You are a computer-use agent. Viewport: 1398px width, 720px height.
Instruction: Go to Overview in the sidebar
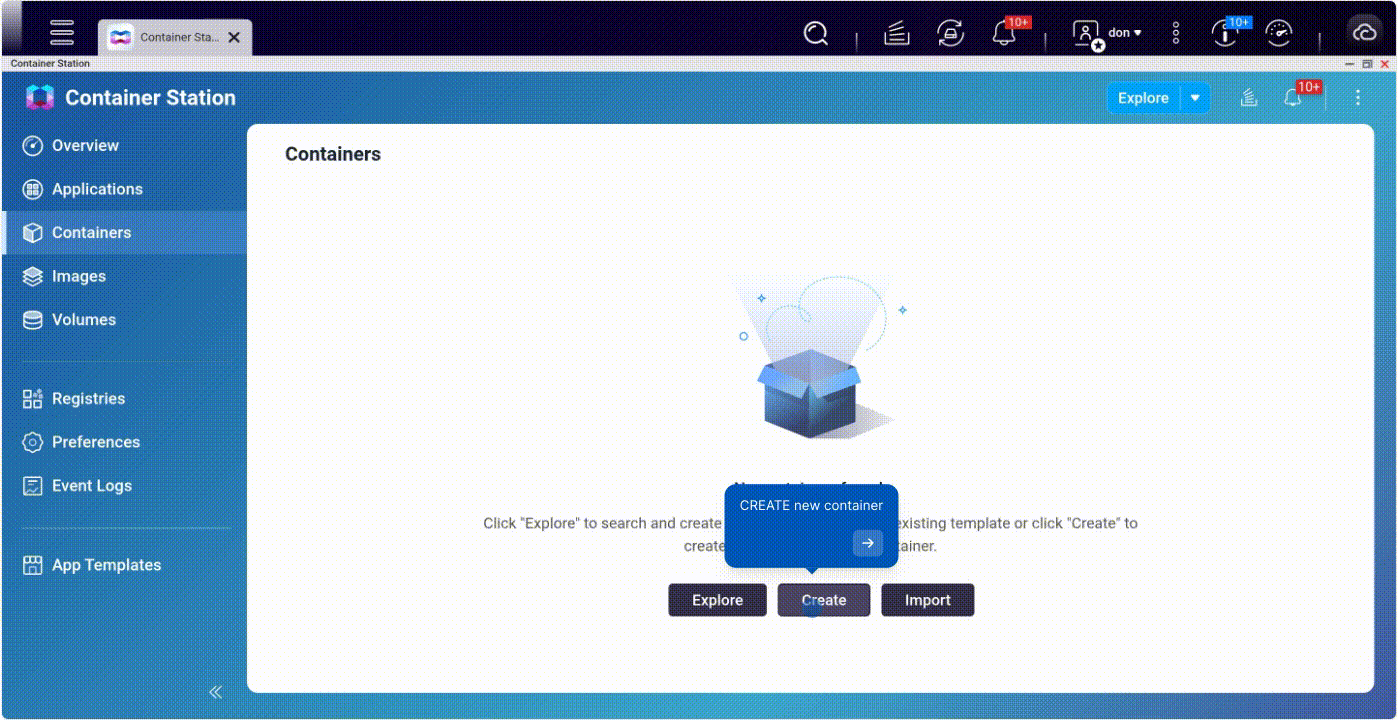click(124, 146)
